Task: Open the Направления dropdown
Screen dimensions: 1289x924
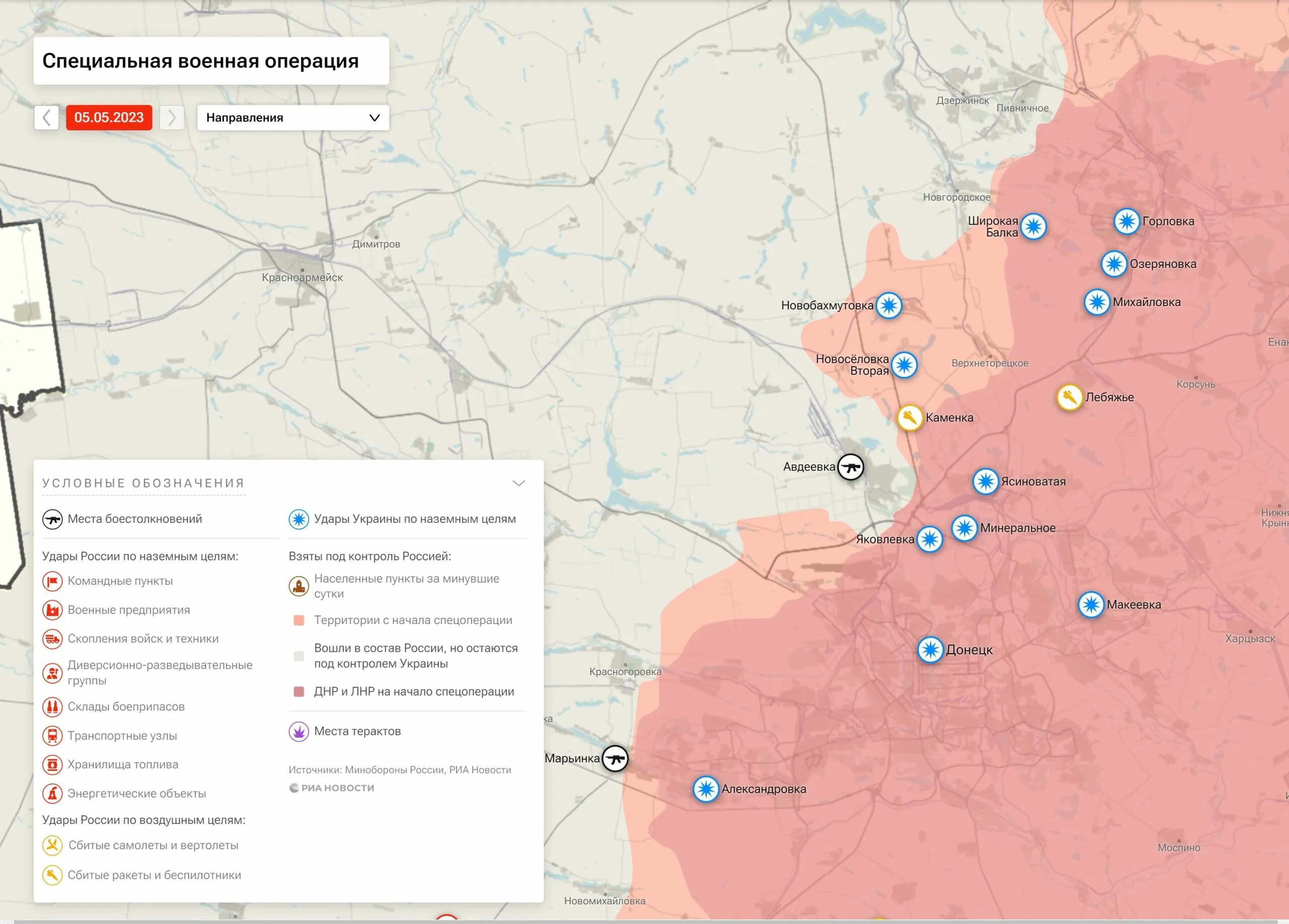Action: (x=293, y=118)
